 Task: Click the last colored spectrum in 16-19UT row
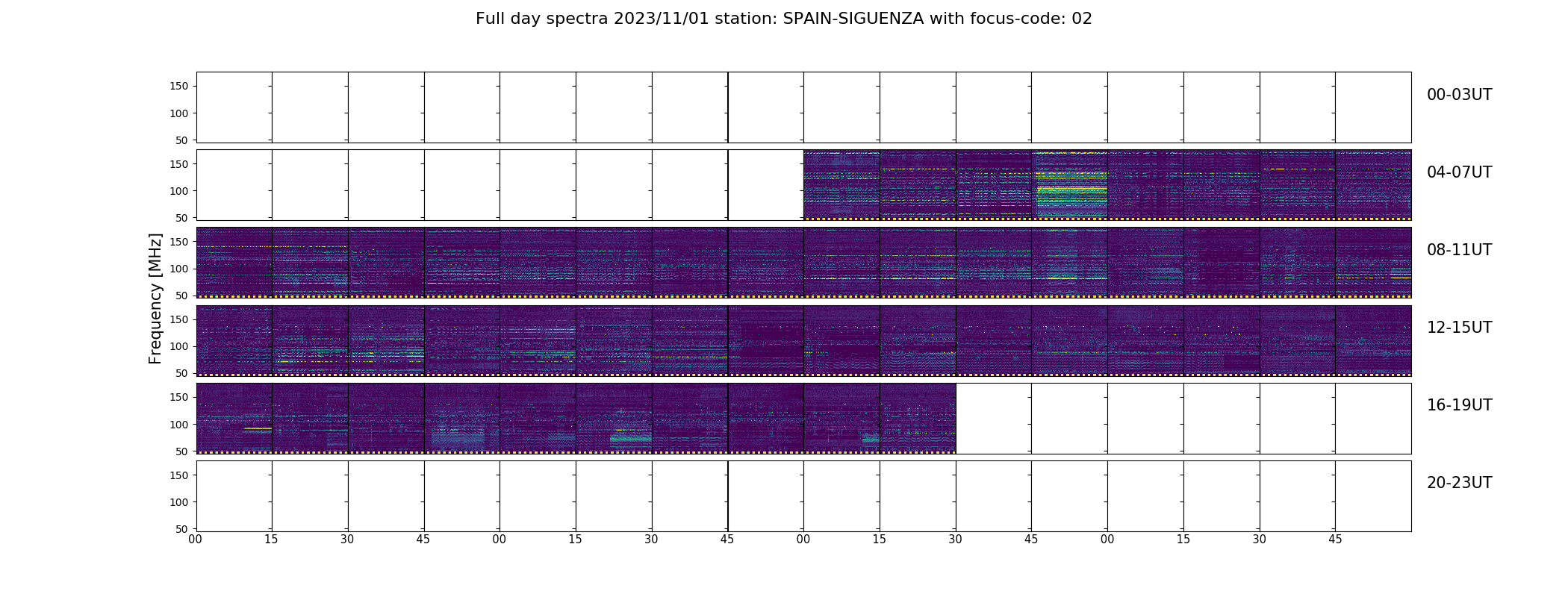coord(918,418)
